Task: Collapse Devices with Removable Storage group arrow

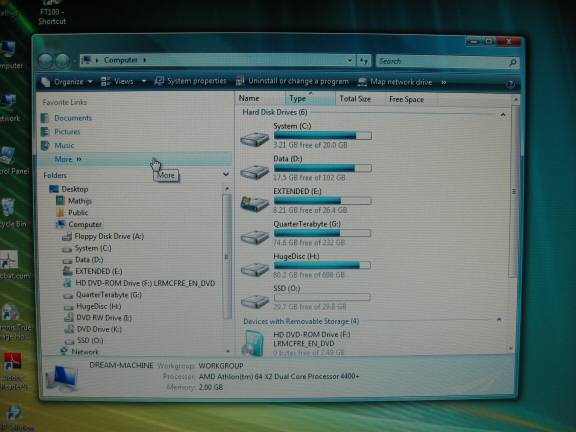Action: (499, 320)
